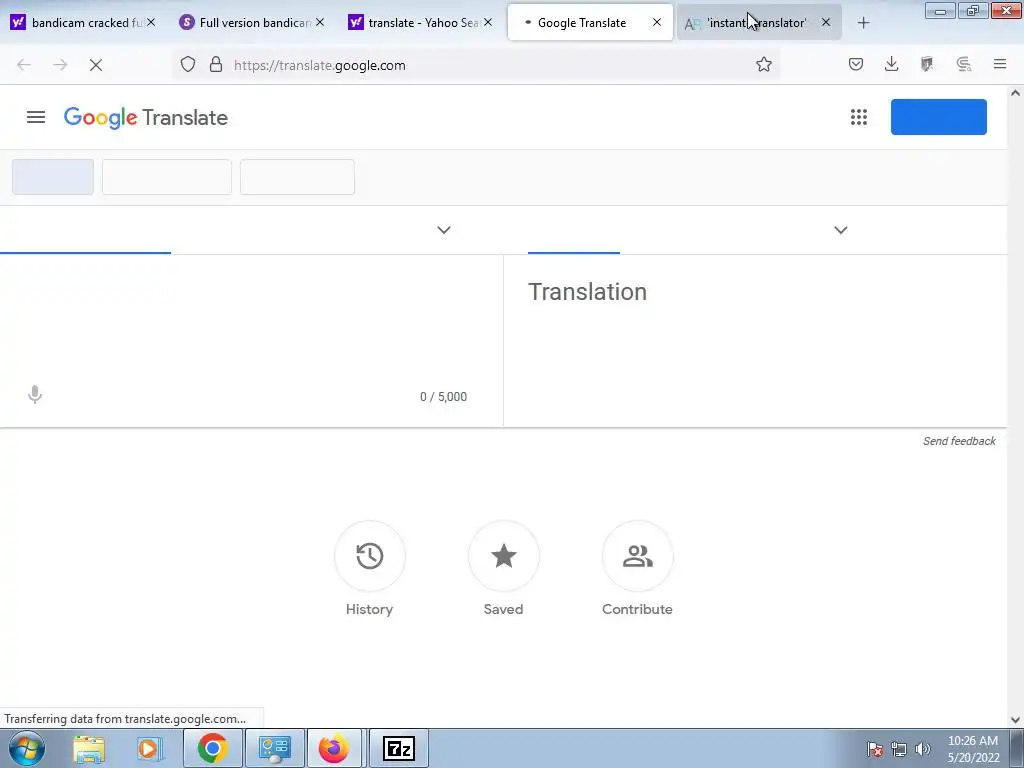This screenshot has height=768, width=1024.
Task: Click the Google Translate logo
Action: [146, 118]
